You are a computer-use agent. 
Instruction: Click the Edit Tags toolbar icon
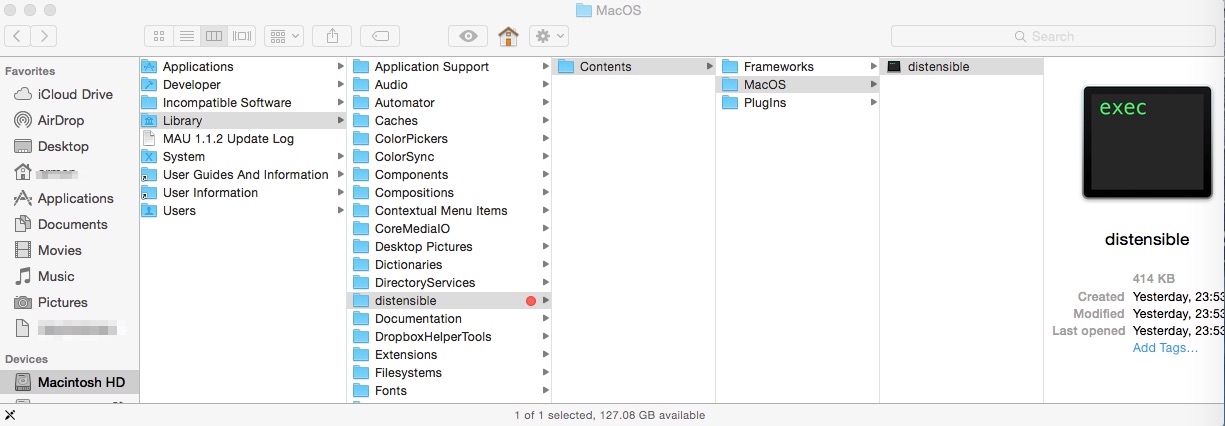coord(380,36)
